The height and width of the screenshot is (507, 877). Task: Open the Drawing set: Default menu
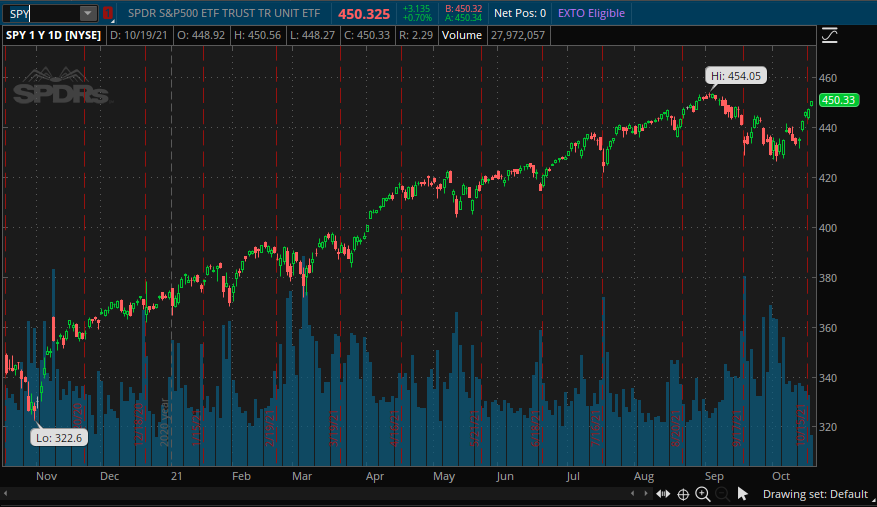tap(815, 494)
